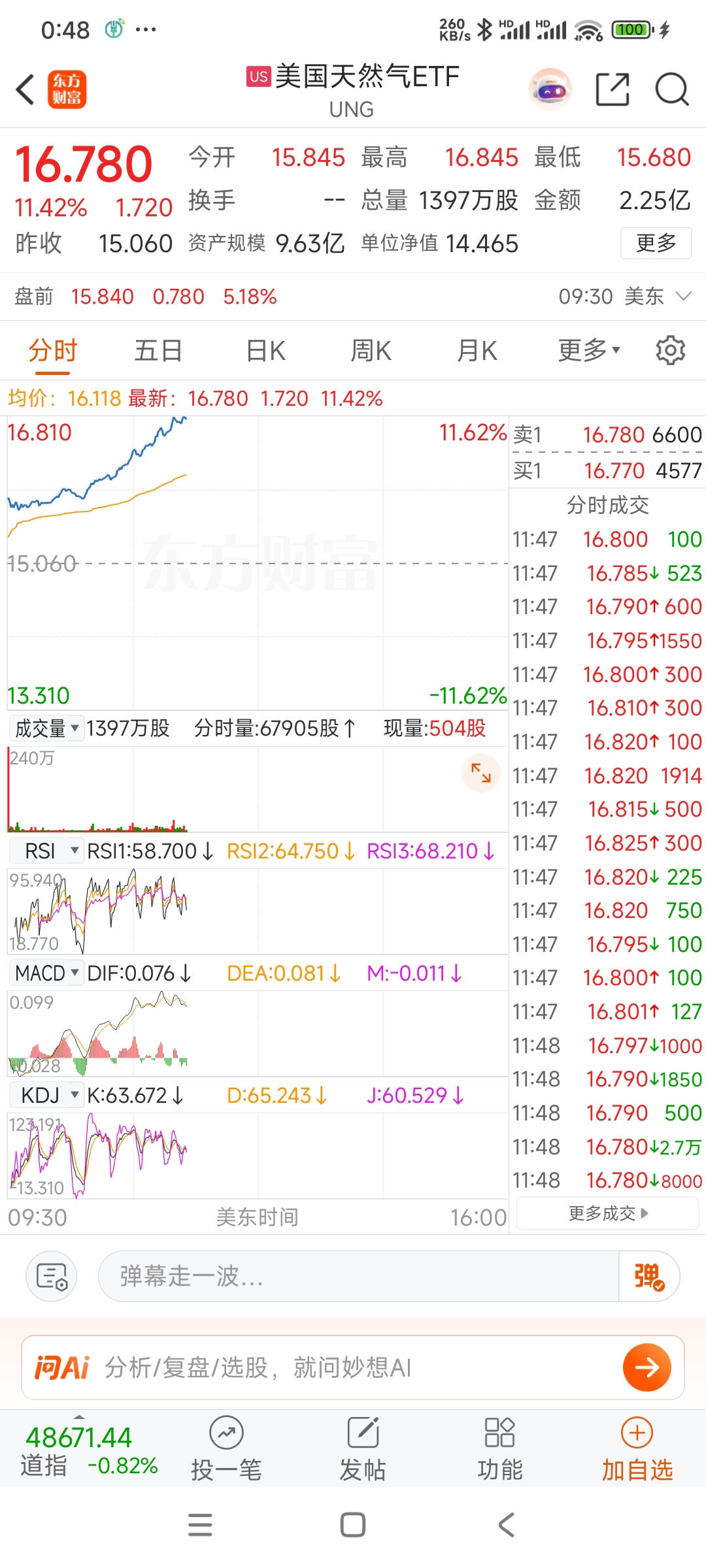Open the search magnifier icon

pyautogui.click(x=672, y=90)
